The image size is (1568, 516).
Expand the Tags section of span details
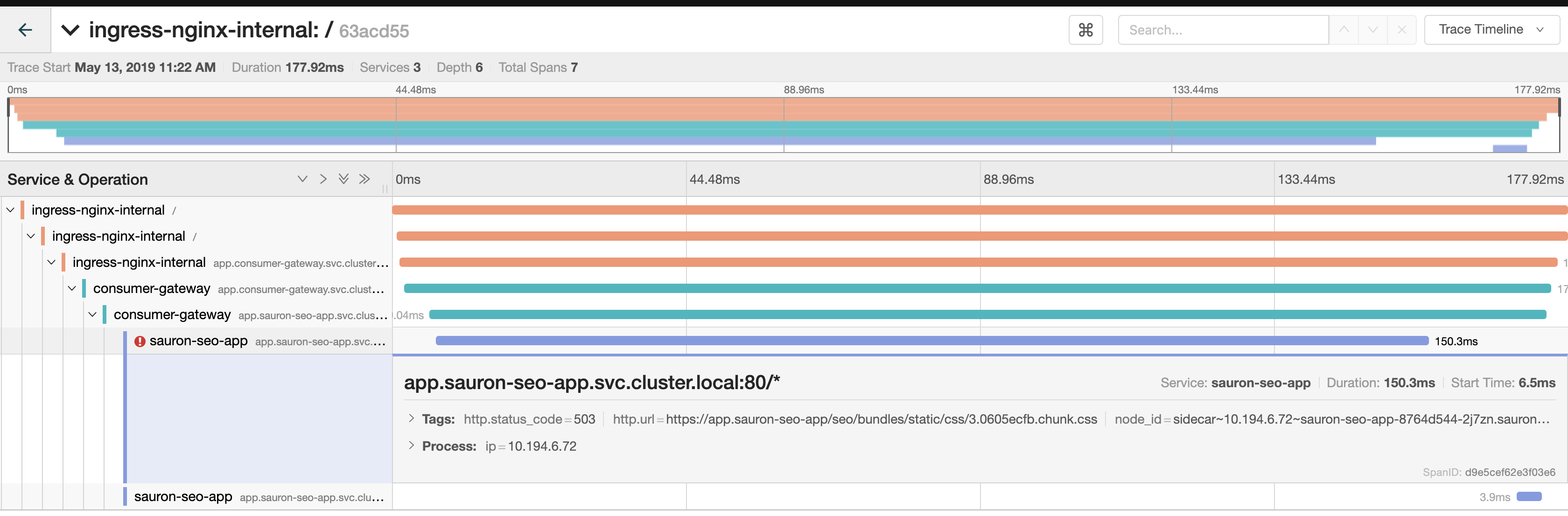(x=412, y=418)
